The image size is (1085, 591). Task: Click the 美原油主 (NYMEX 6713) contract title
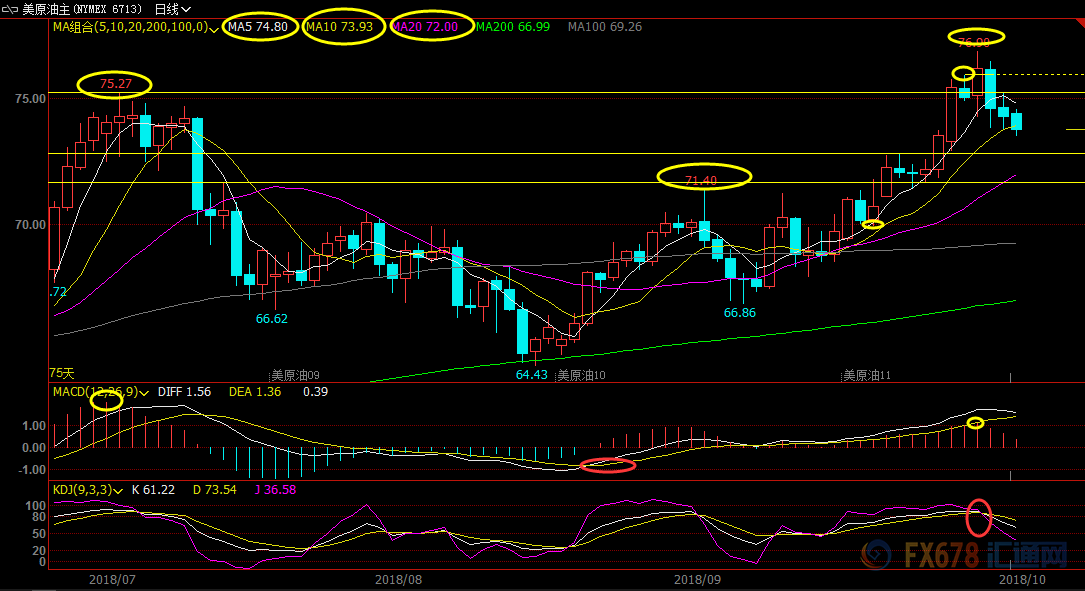(75, 9)
